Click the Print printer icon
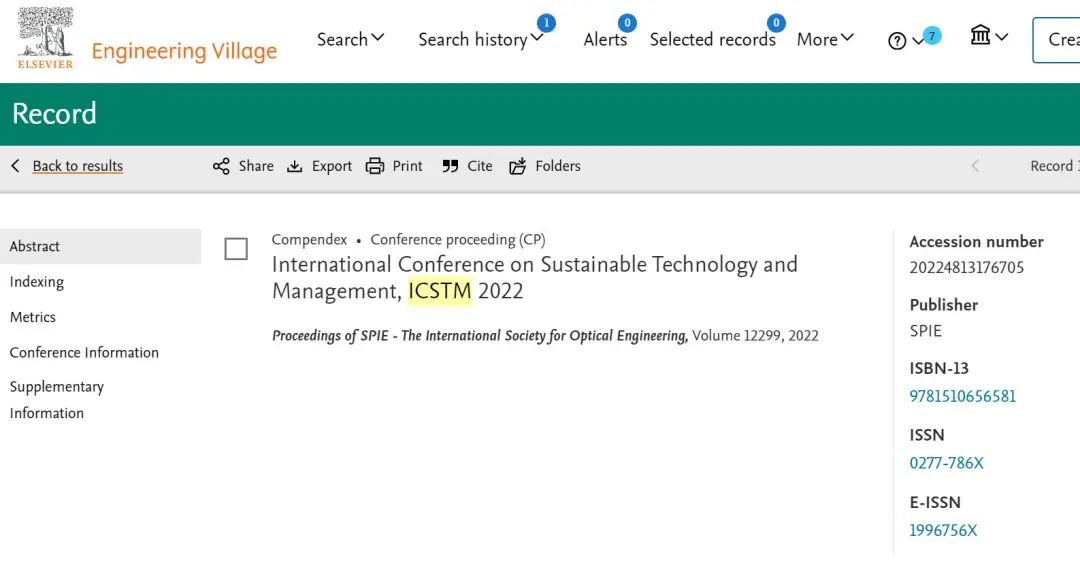The width and height of the screenshot is (1080, 570). [x=375, y=166]
